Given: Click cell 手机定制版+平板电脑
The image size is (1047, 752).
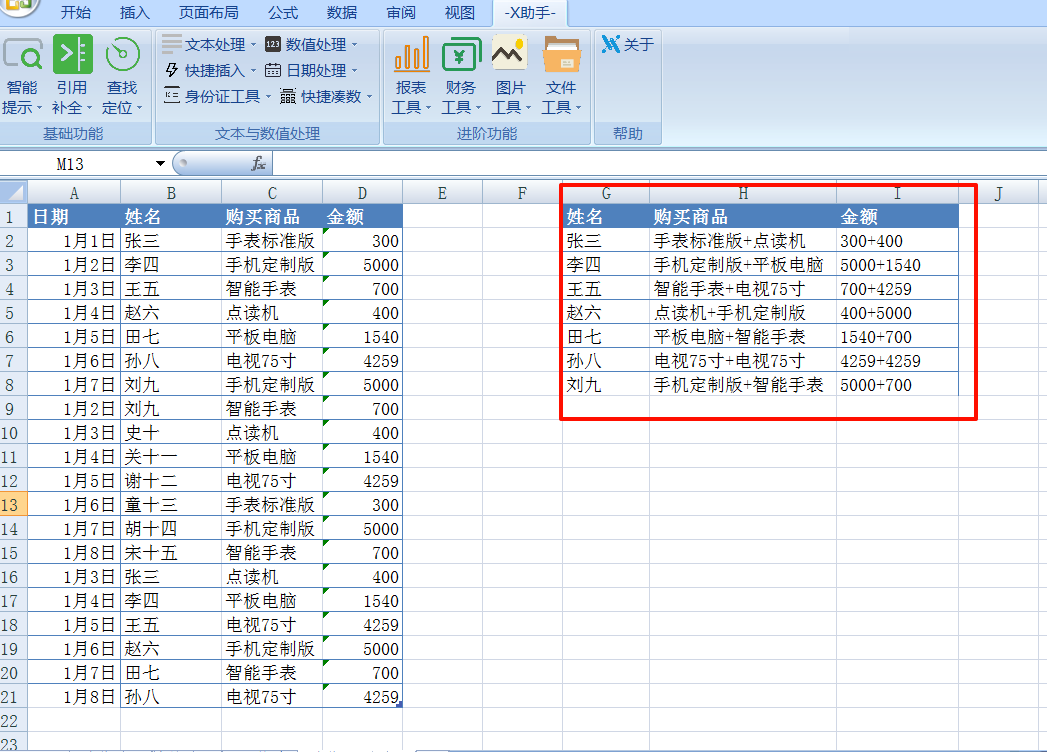Looking at the screenshot, I should (743, 264).
